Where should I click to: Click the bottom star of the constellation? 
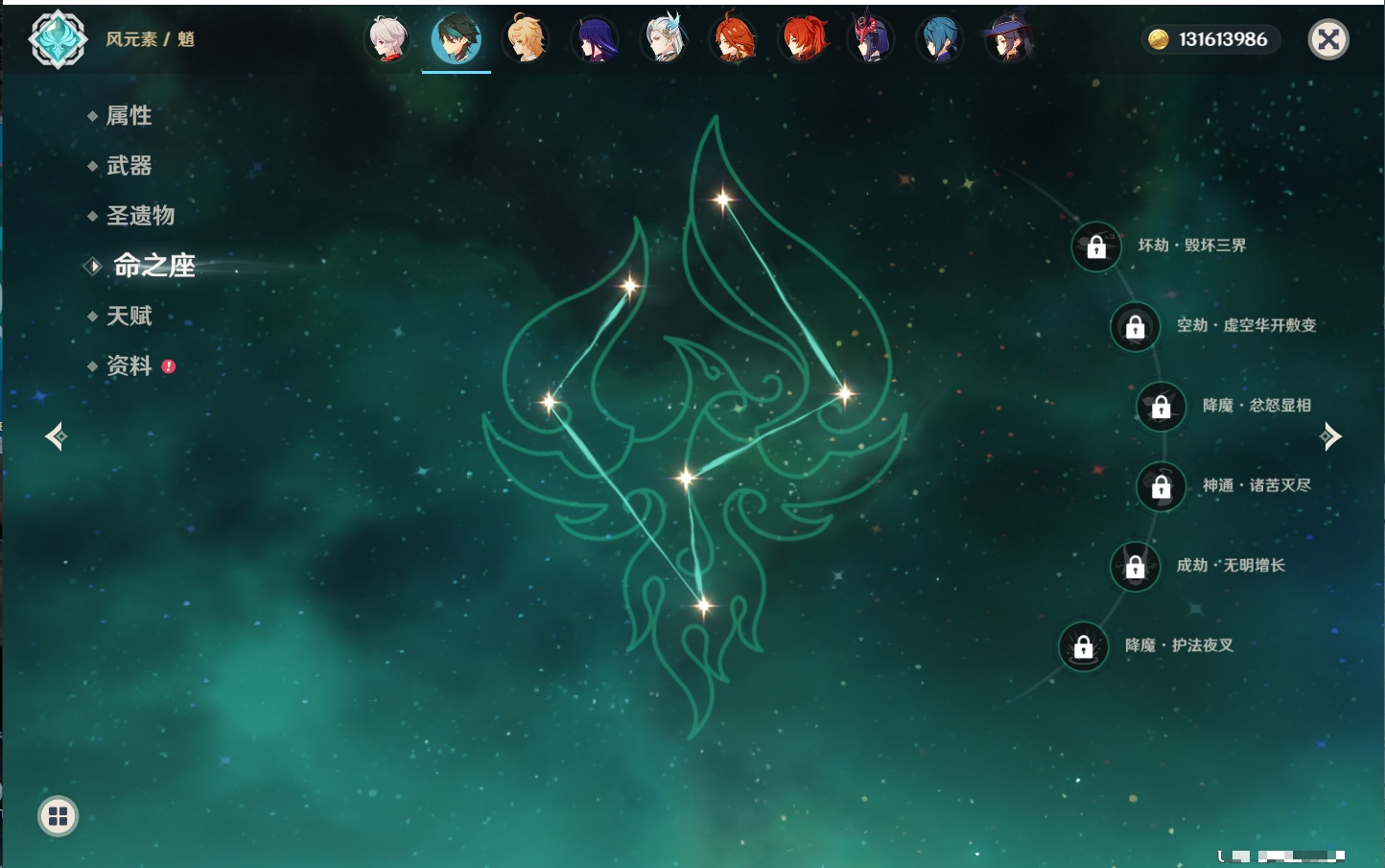[x=703, y=605]
